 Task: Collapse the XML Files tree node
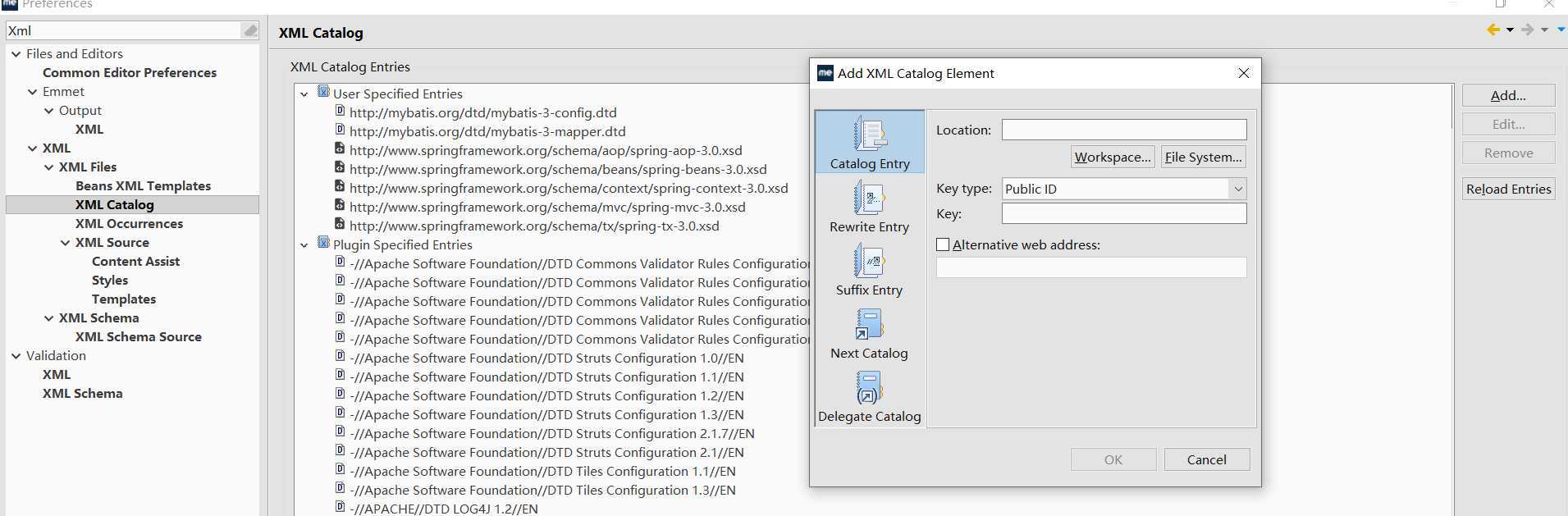(x=48, y=167)
